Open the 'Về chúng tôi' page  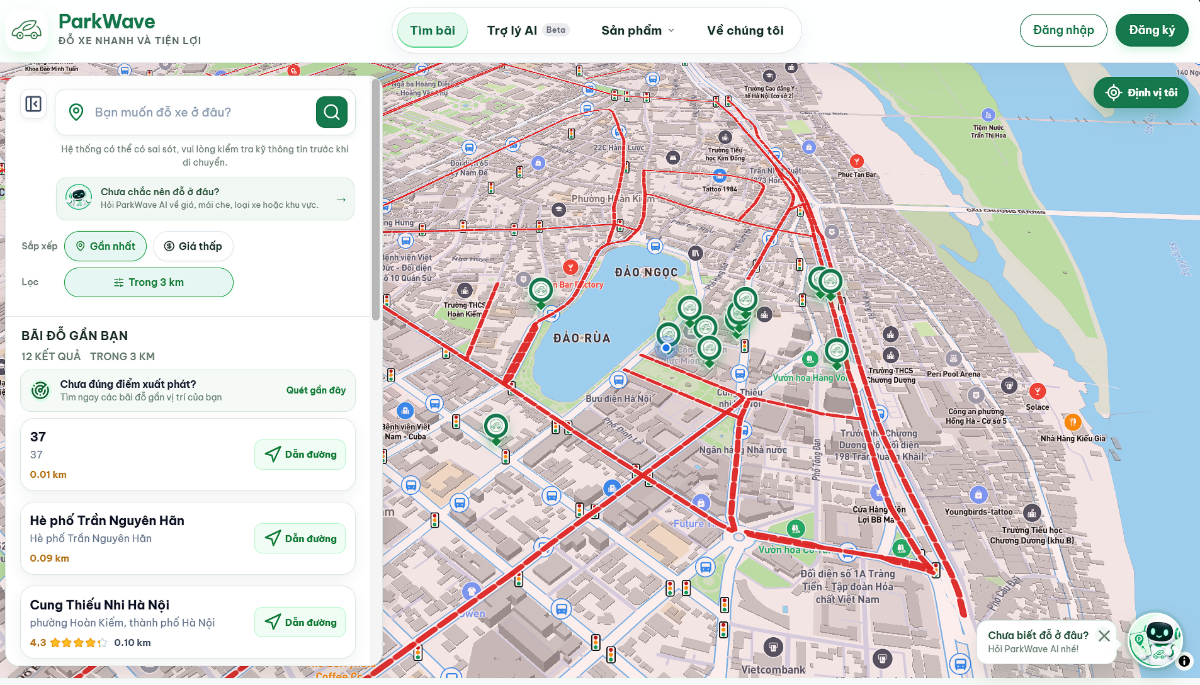745,30
